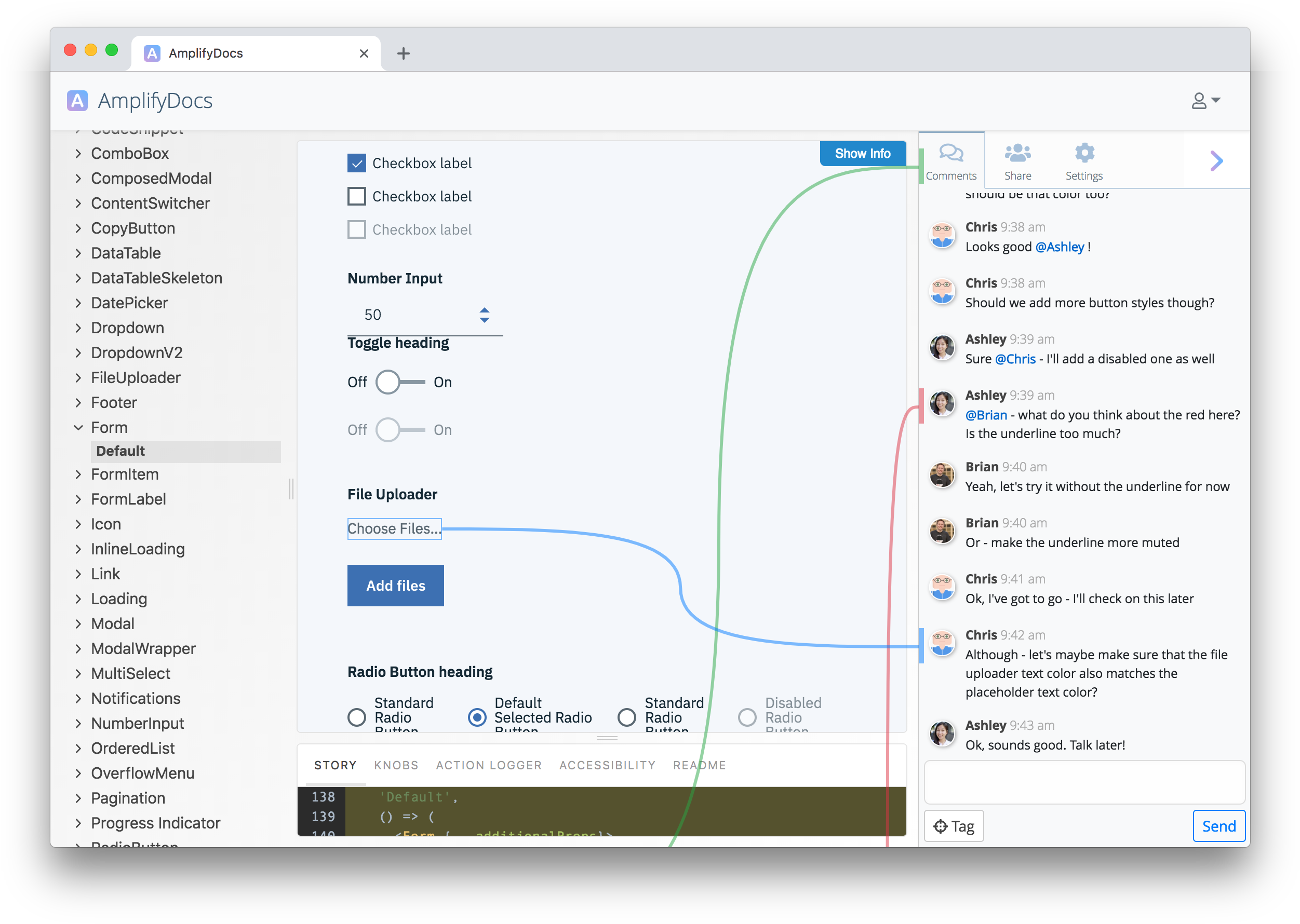Click Brian's avatar on 'Yeah, let's try' comment

pos(942,475)
